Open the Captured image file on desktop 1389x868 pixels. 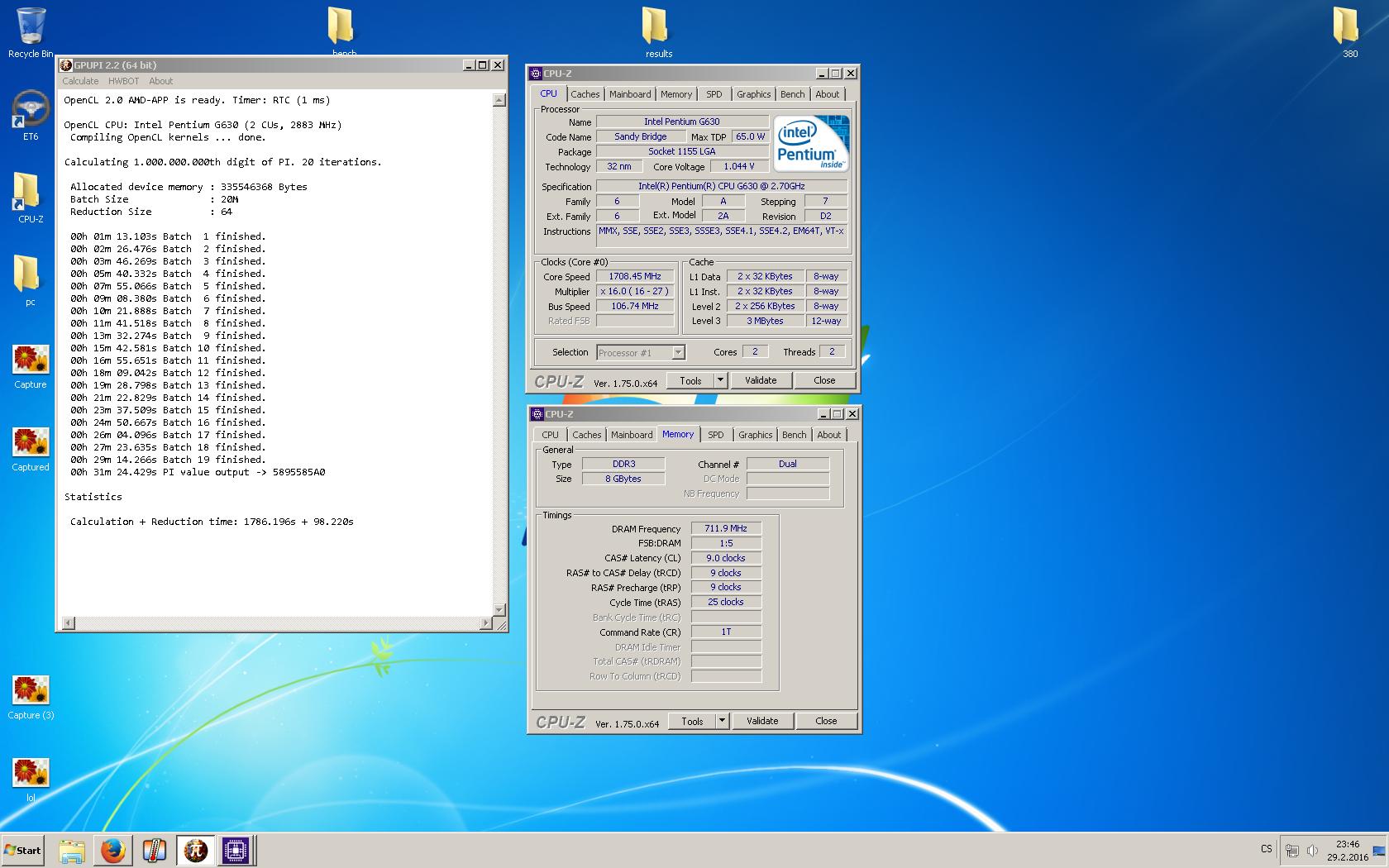coord(31,449)
